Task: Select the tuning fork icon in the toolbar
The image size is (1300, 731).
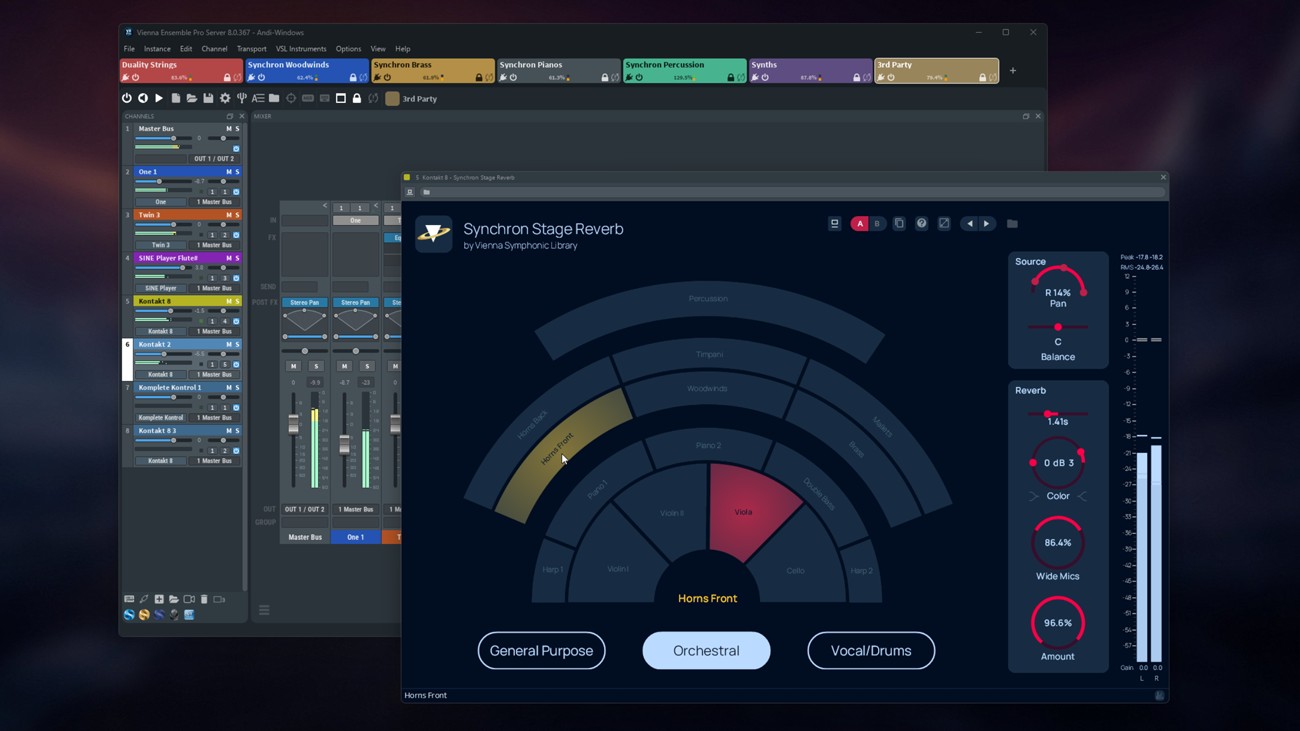Action: [240, 98]
